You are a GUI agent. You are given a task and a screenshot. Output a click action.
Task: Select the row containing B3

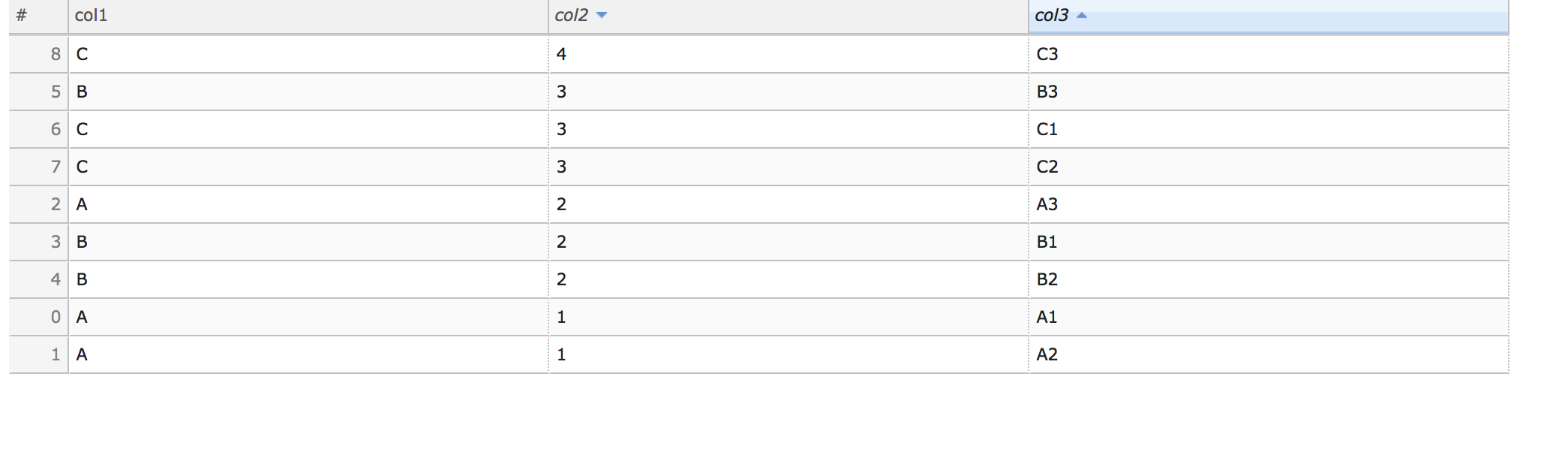coord(1047,92)
